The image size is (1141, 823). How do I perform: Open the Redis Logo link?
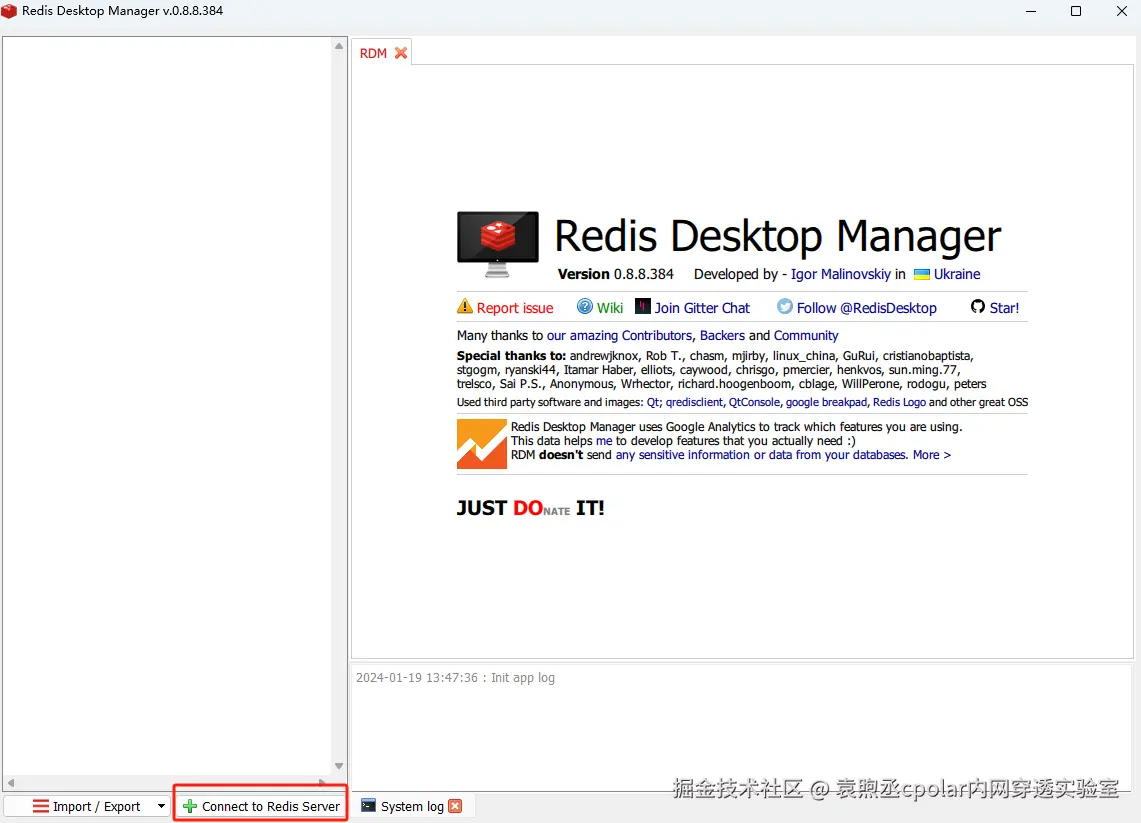pos(899,402)
